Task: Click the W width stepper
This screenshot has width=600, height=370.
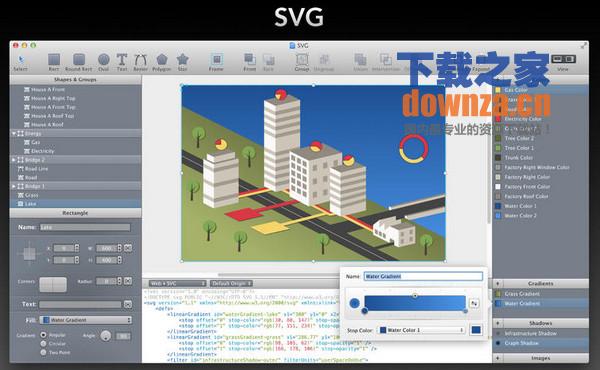Action: tap(119, 248)
